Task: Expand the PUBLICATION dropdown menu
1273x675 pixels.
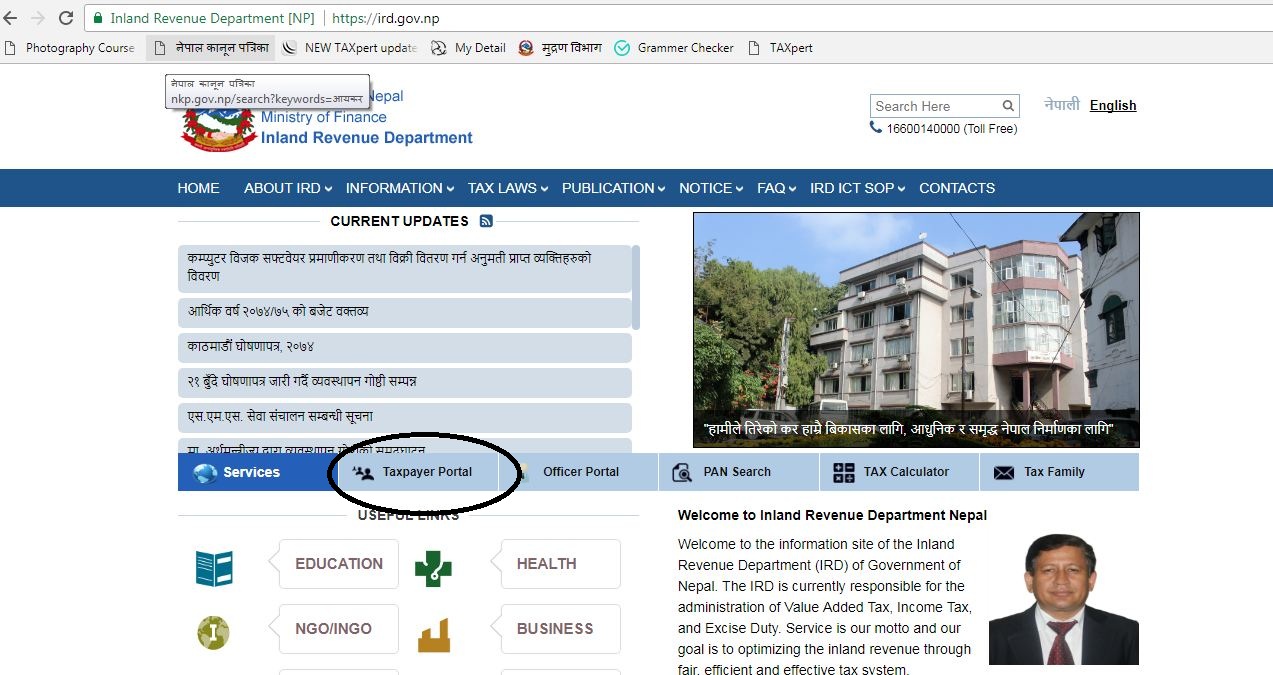Action: 613,188
